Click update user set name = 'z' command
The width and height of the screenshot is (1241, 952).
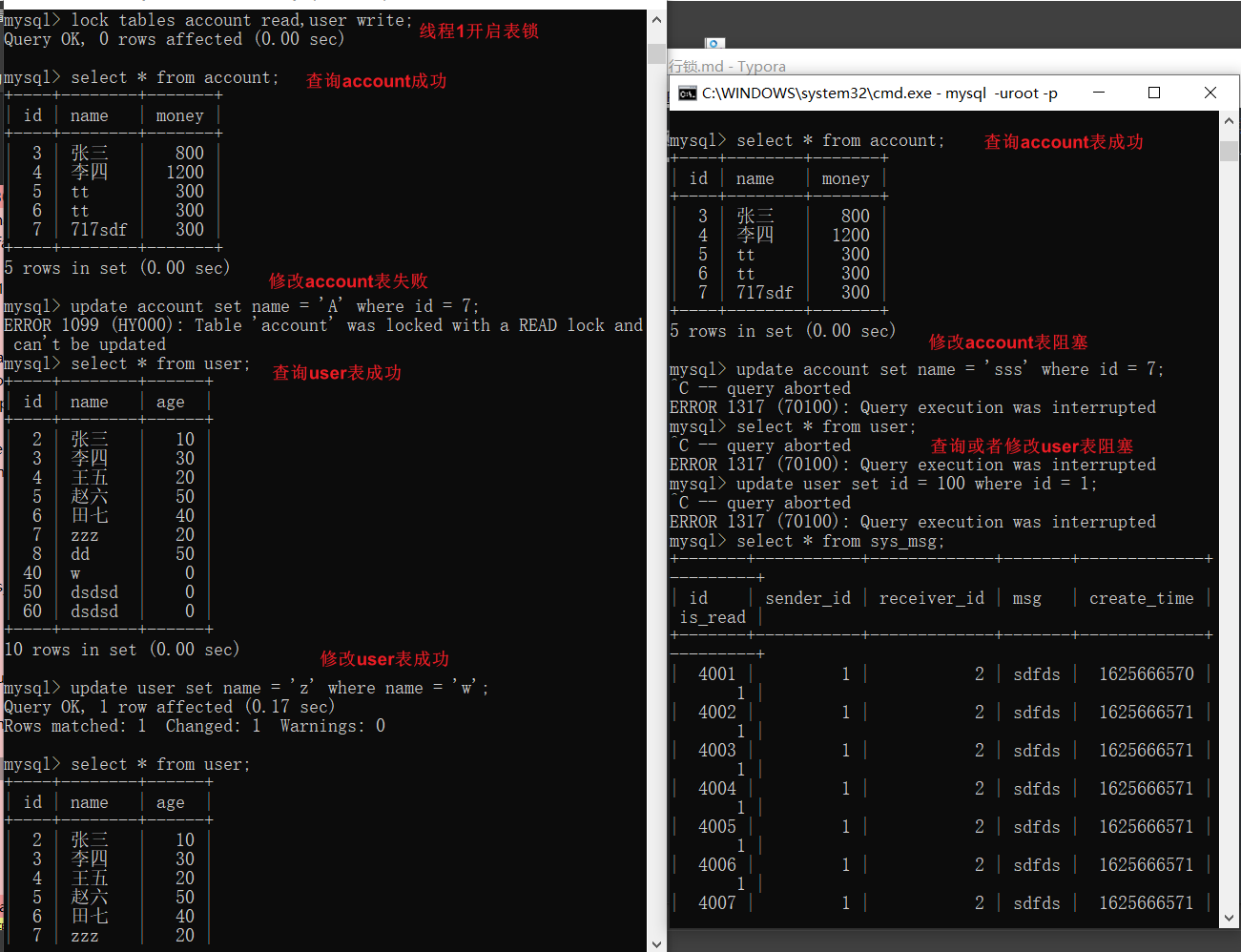(x=279, y=688)
